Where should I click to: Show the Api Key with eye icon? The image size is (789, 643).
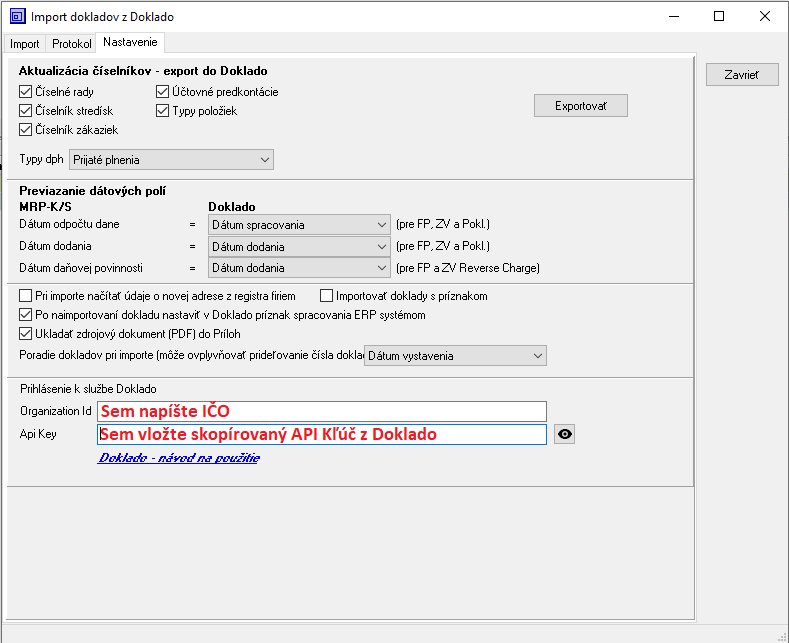(565, 434)
